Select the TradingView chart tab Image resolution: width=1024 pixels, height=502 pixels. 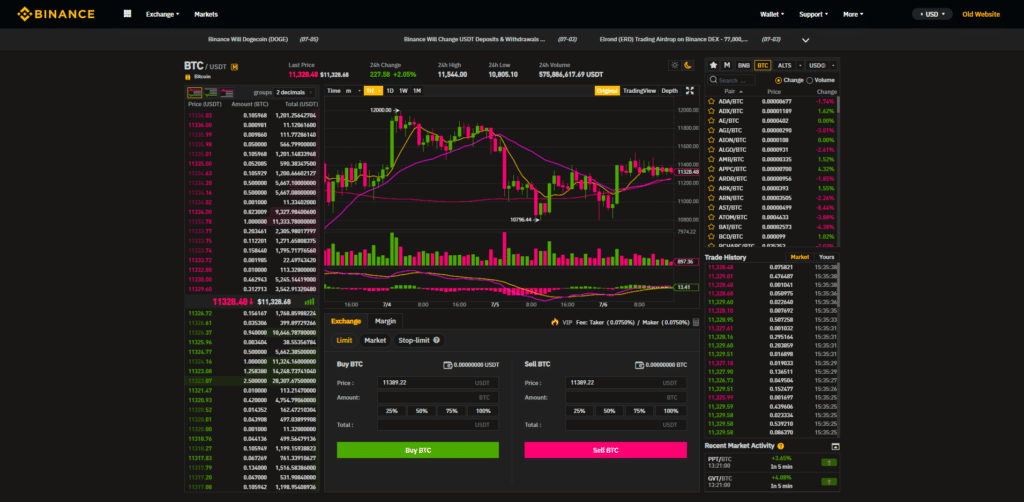(x=638, y=90)
